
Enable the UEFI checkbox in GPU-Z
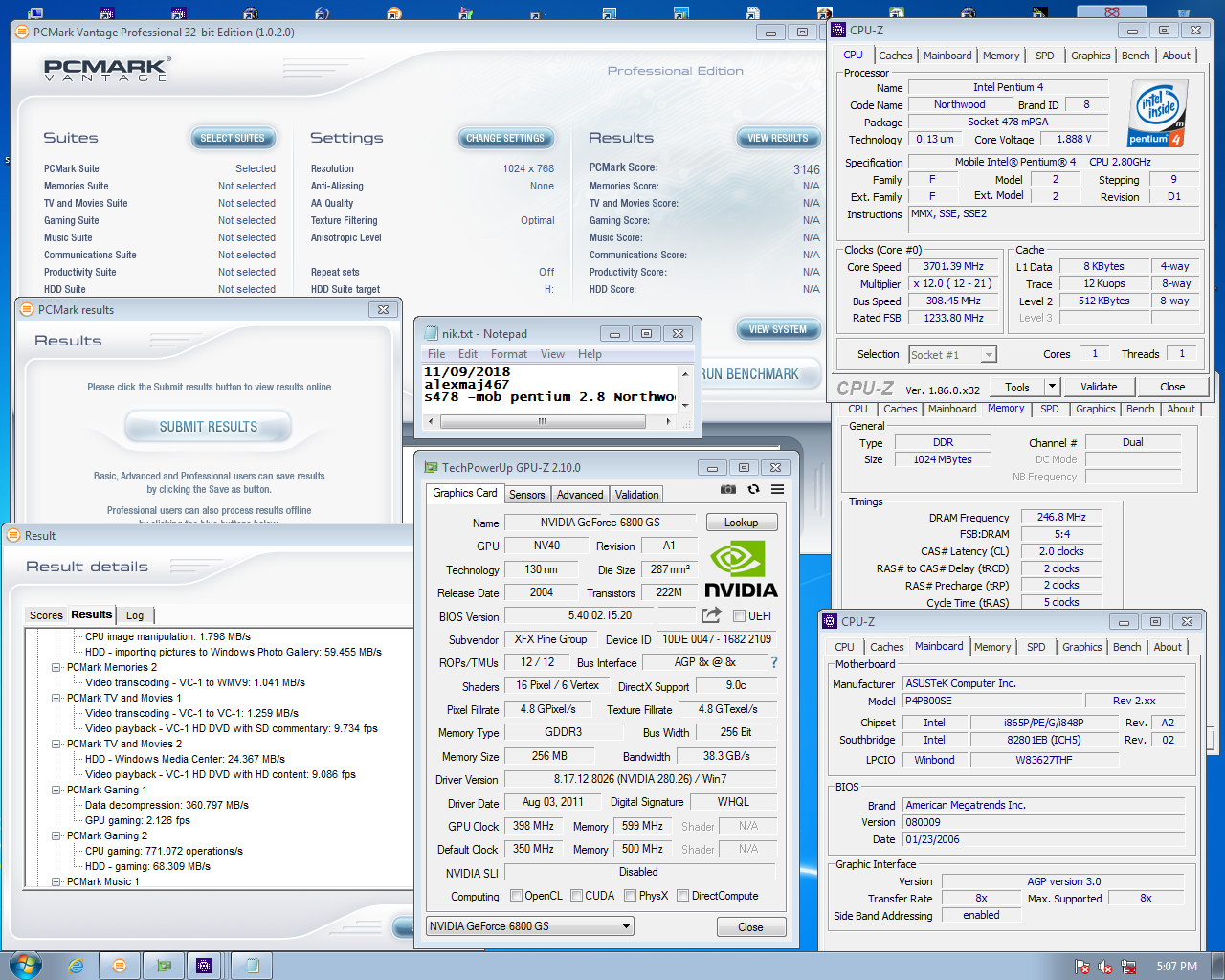739,615
